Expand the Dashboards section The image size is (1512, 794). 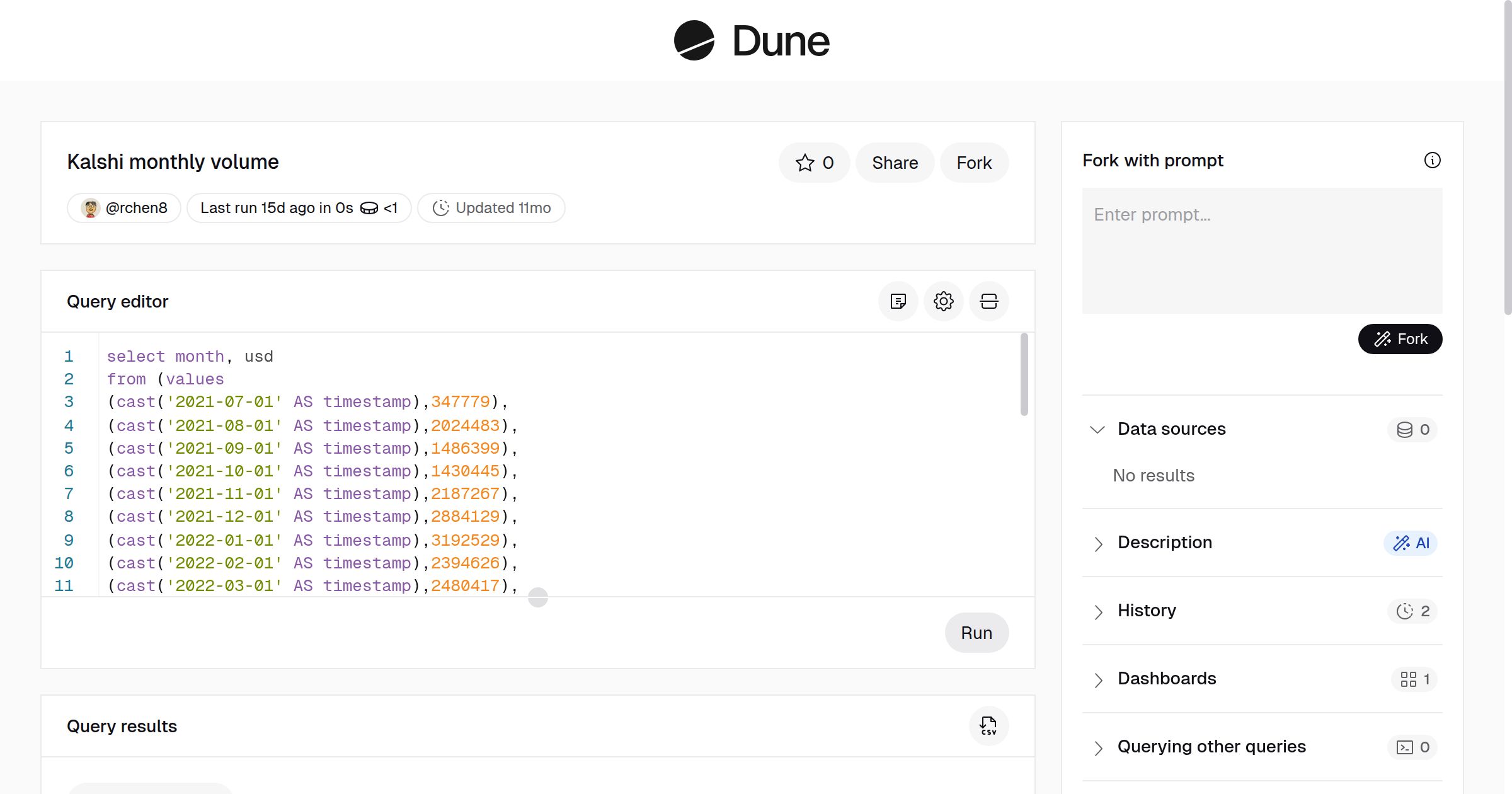click(1099, 680)
